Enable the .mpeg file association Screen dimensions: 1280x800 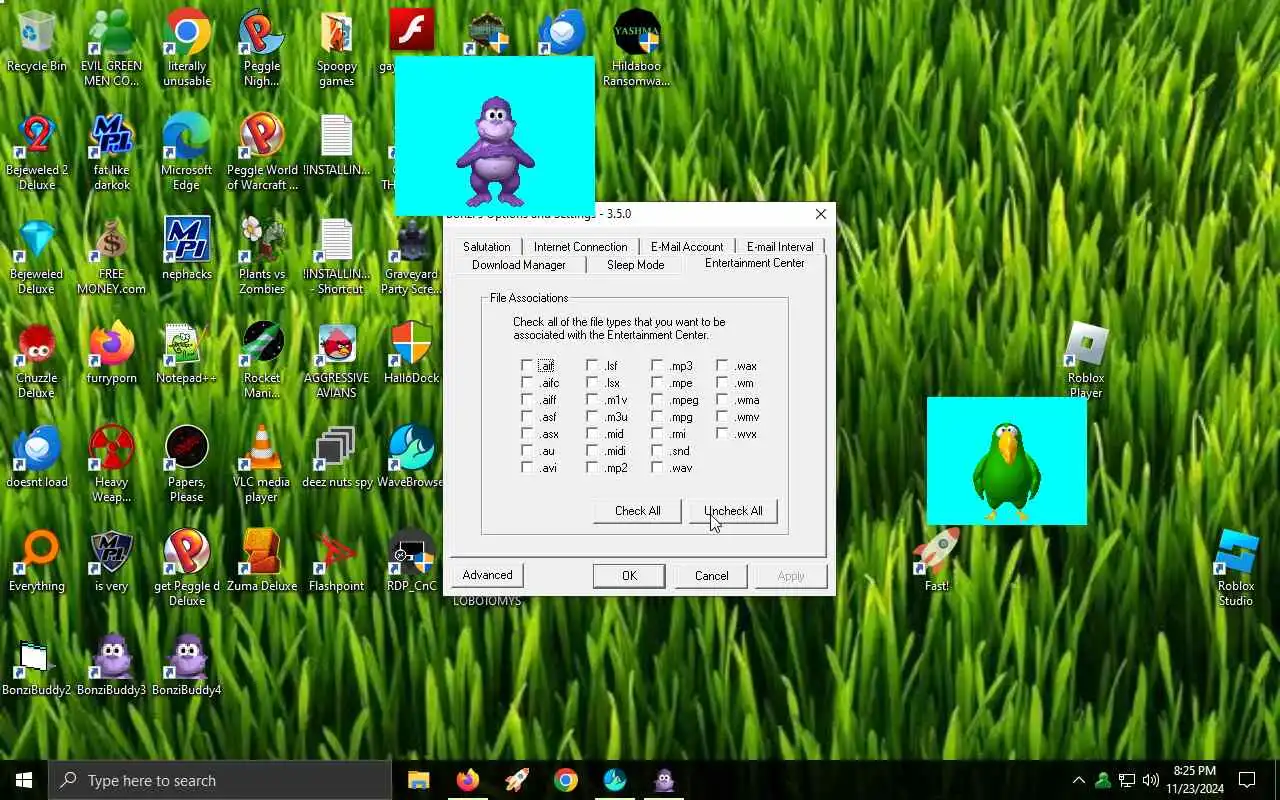[x=657, y=400]
